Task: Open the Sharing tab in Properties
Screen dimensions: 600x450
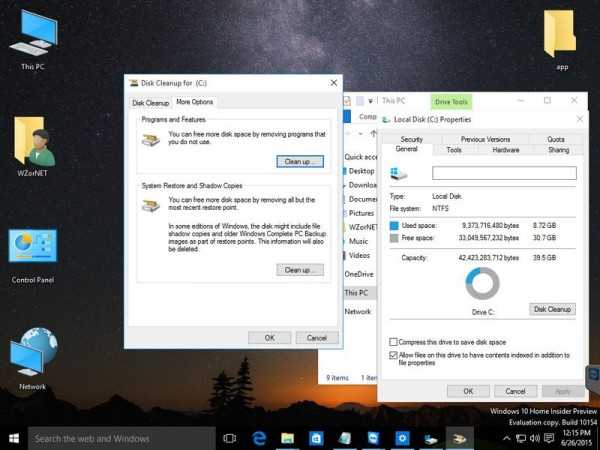Action: 559,150
